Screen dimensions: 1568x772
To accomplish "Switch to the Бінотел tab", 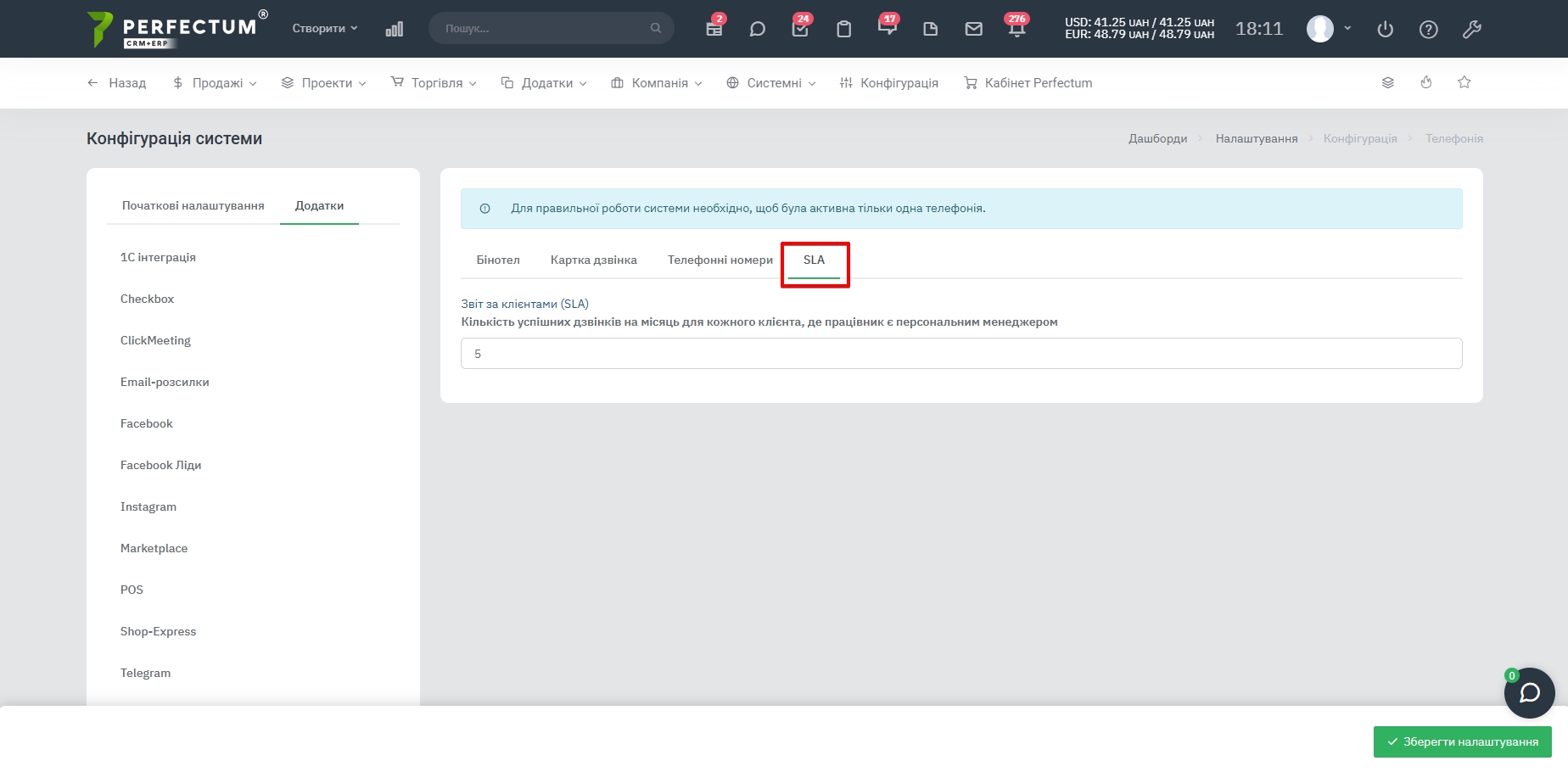I will 498,260.
